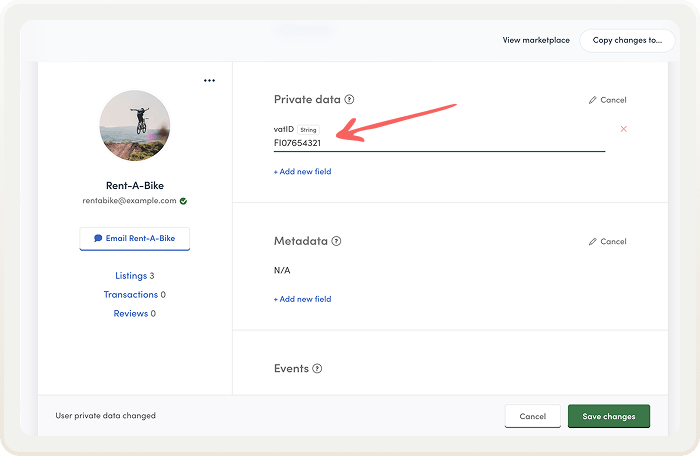700x456 pixels.
Task: Remove the vatID field with red X
Action: (x=624, y=129)
